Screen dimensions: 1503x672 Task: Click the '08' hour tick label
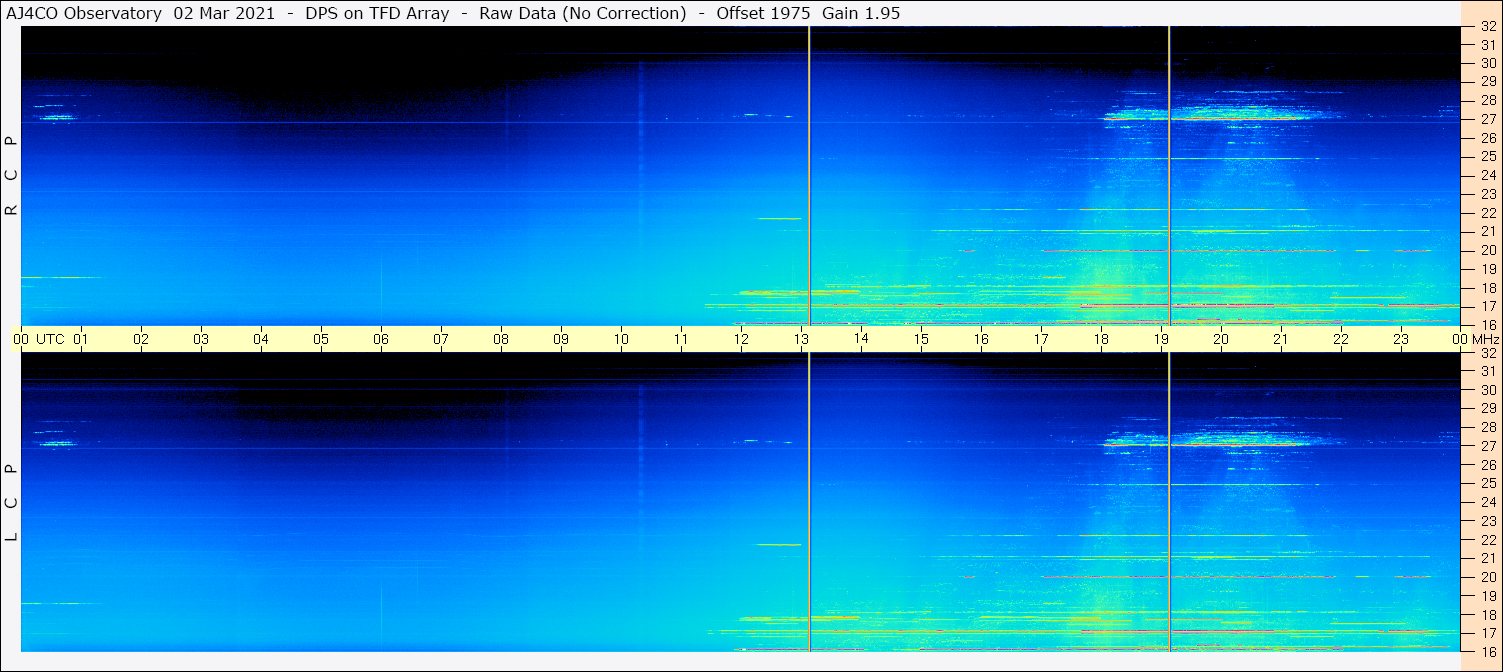click(x=501, y=339)
